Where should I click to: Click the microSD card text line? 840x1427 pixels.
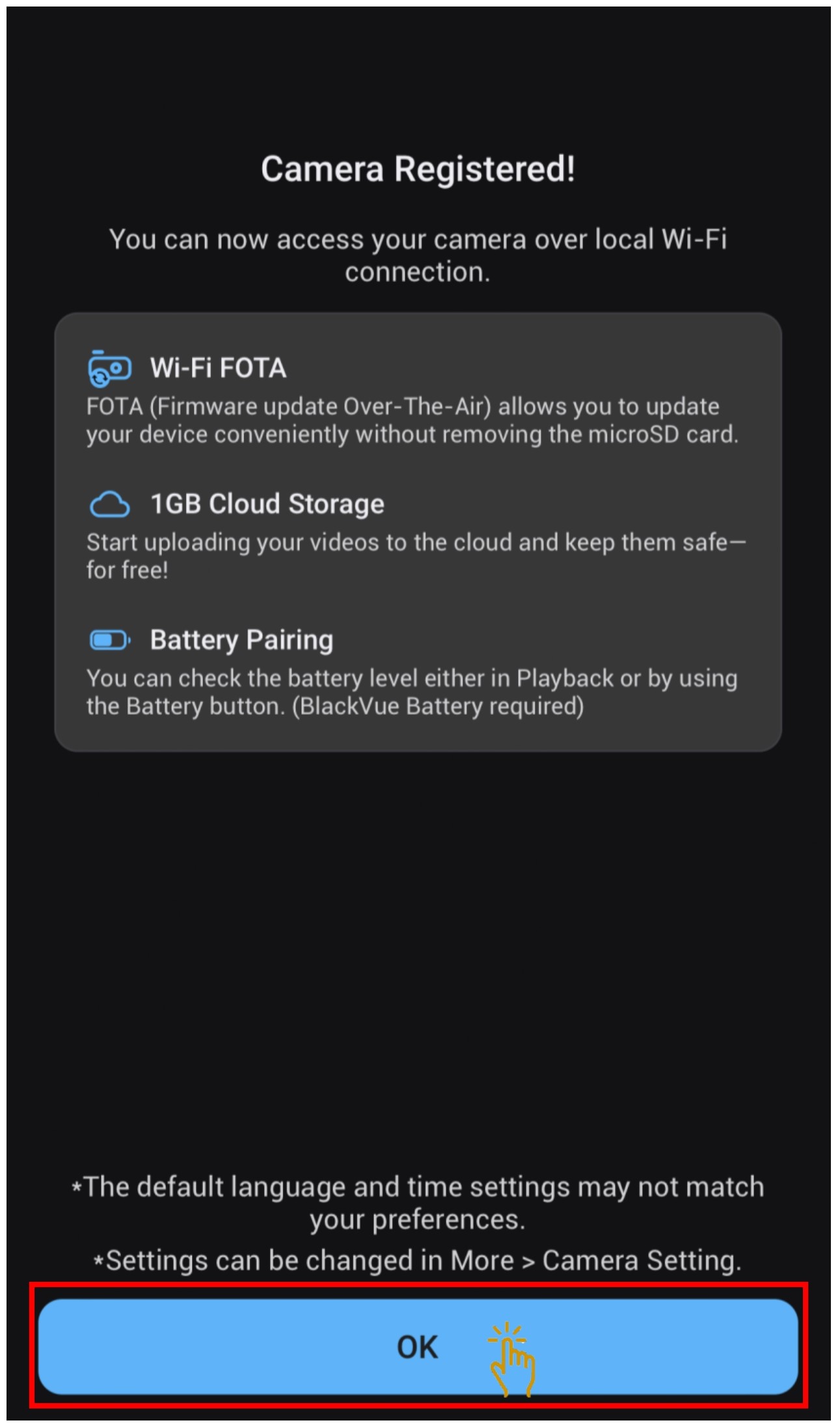coord(412,434)
